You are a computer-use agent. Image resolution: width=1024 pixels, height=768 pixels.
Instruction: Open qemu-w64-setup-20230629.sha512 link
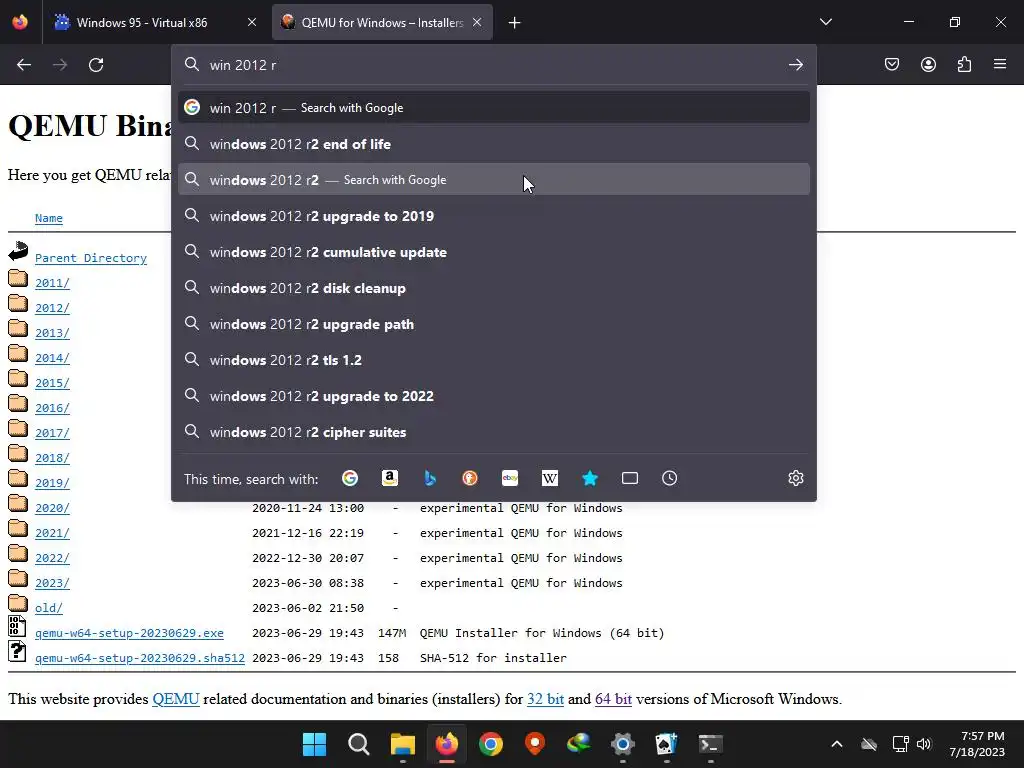(x=140, y=658)
